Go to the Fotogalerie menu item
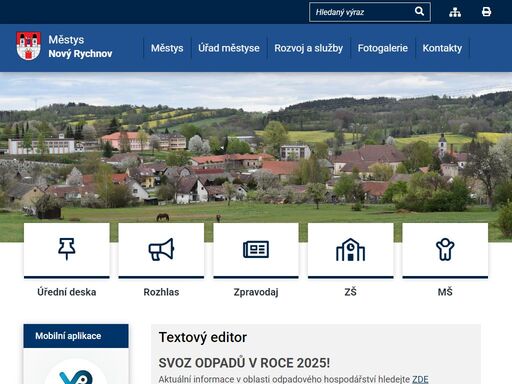 click(383, 48)
